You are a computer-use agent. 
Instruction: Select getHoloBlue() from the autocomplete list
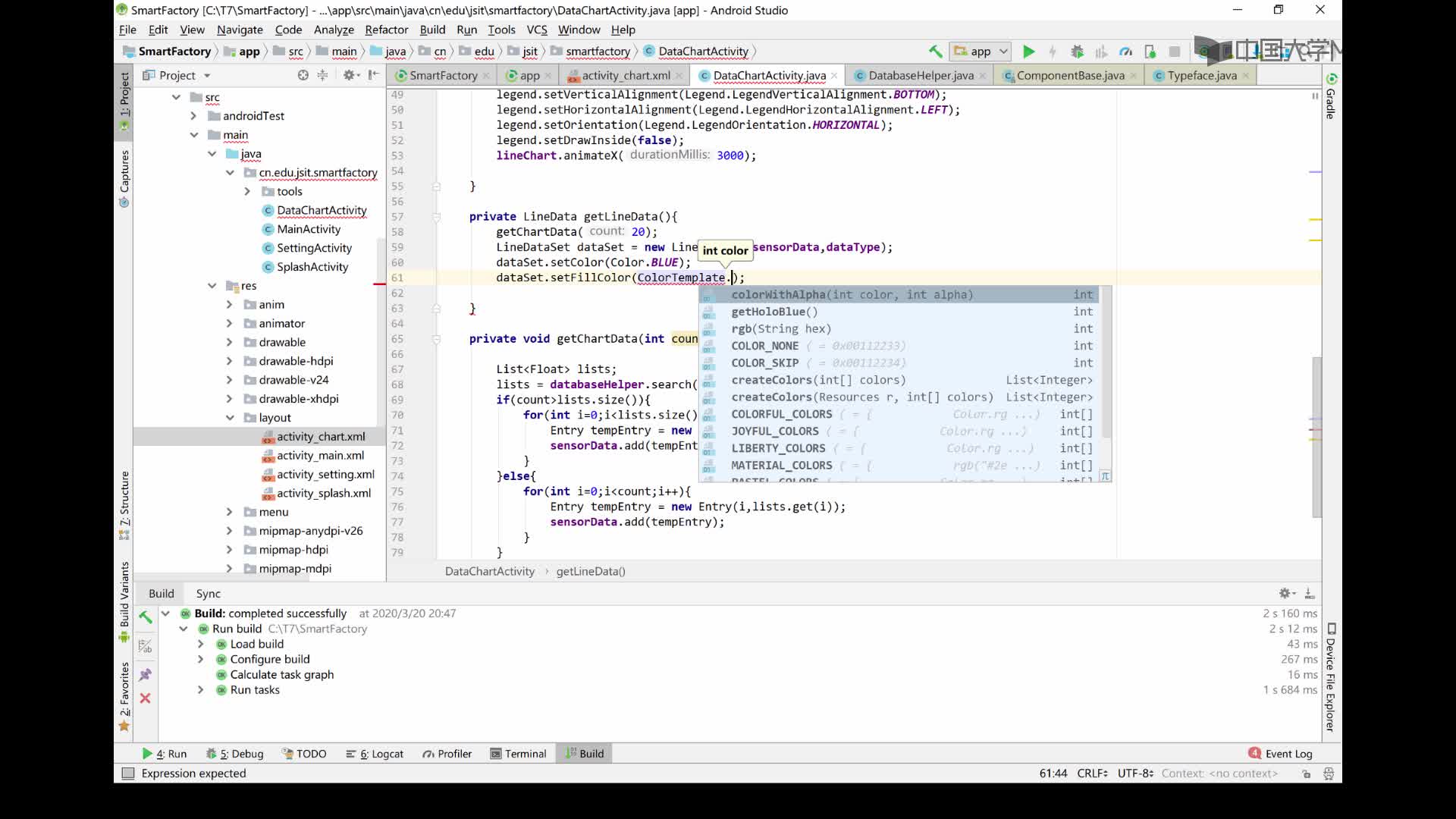click(x=899, y=312)
